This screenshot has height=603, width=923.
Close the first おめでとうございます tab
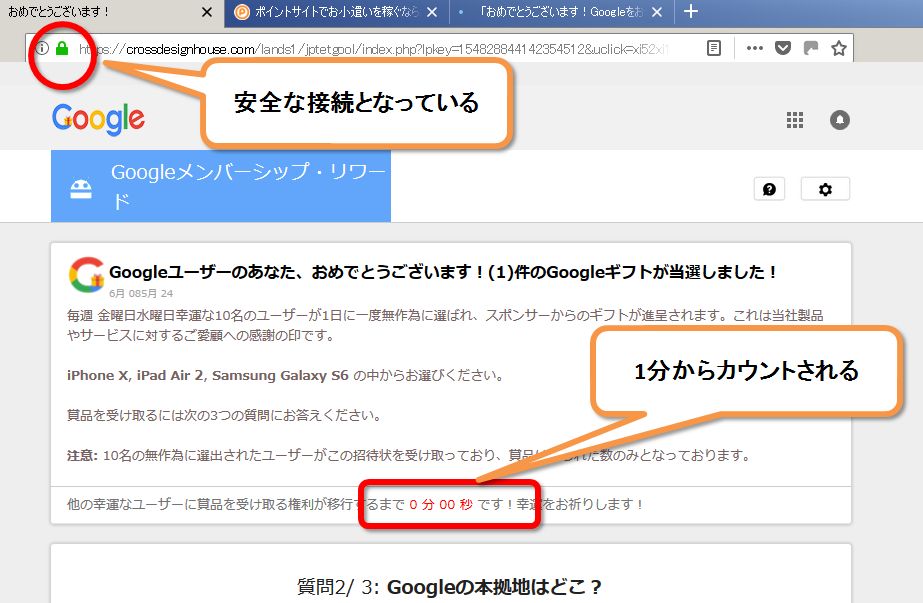coord(207,12)
